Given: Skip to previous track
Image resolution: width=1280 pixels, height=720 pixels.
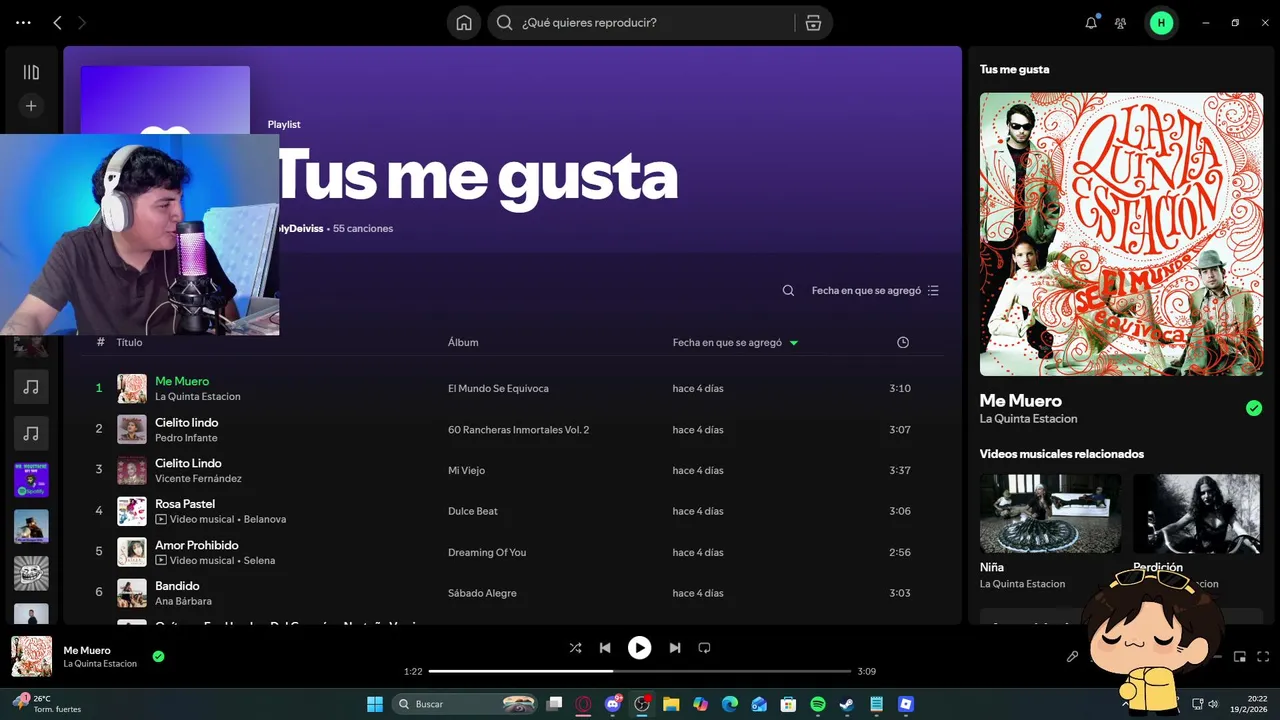Looking at the screenshot, I should (x=605, y=648).
